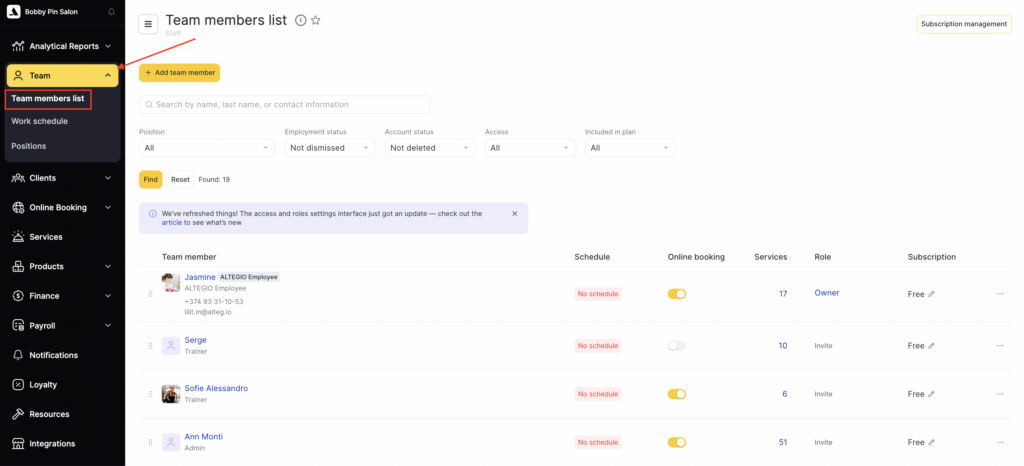Close the access and roles update banner
Viewport: 1024px width, 466px height.
pos(515,213)
